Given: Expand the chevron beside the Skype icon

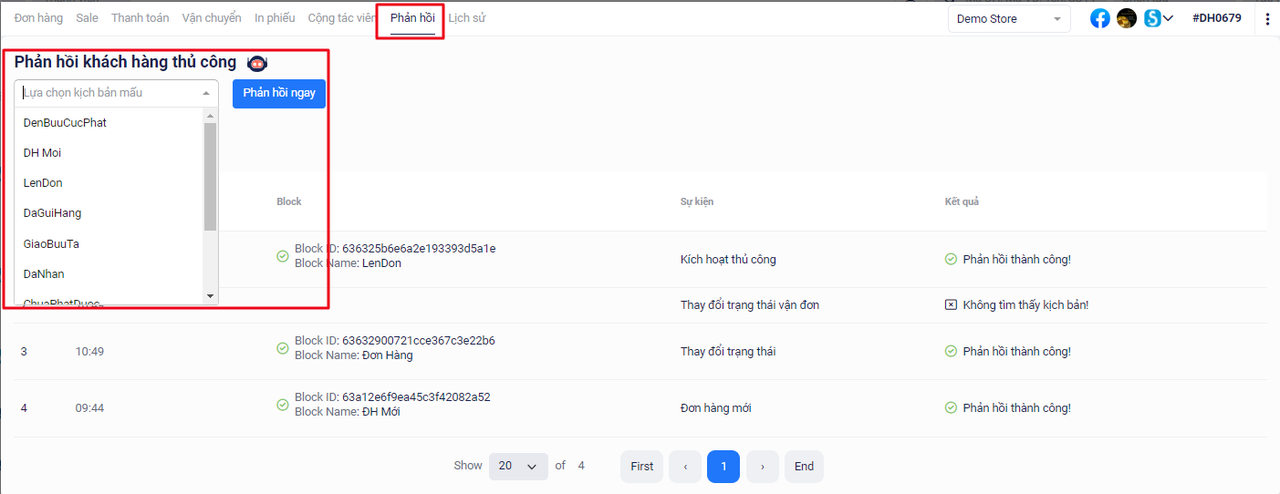Looking at the screenshot, I should tap(1168, 19).
